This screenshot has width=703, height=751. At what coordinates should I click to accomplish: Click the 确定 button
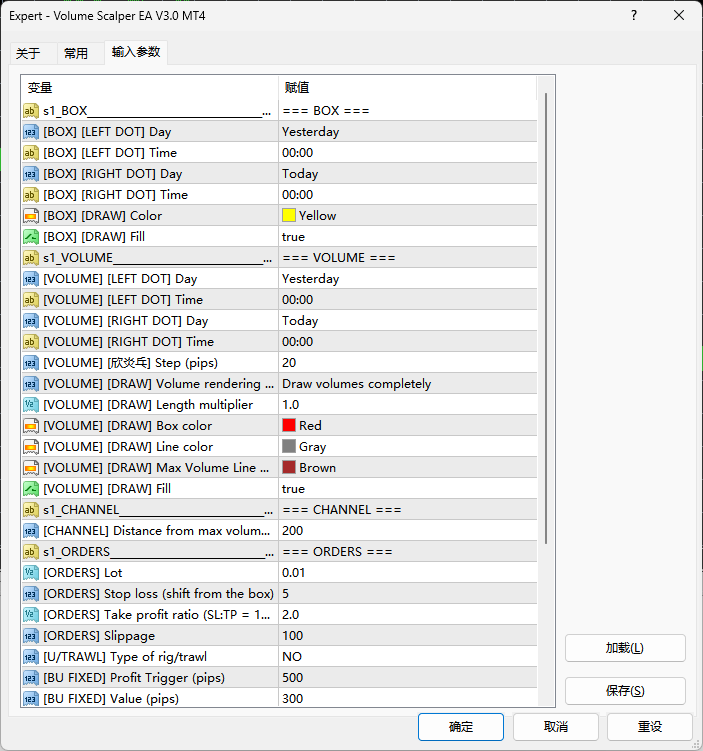click(x=461, y=727)
